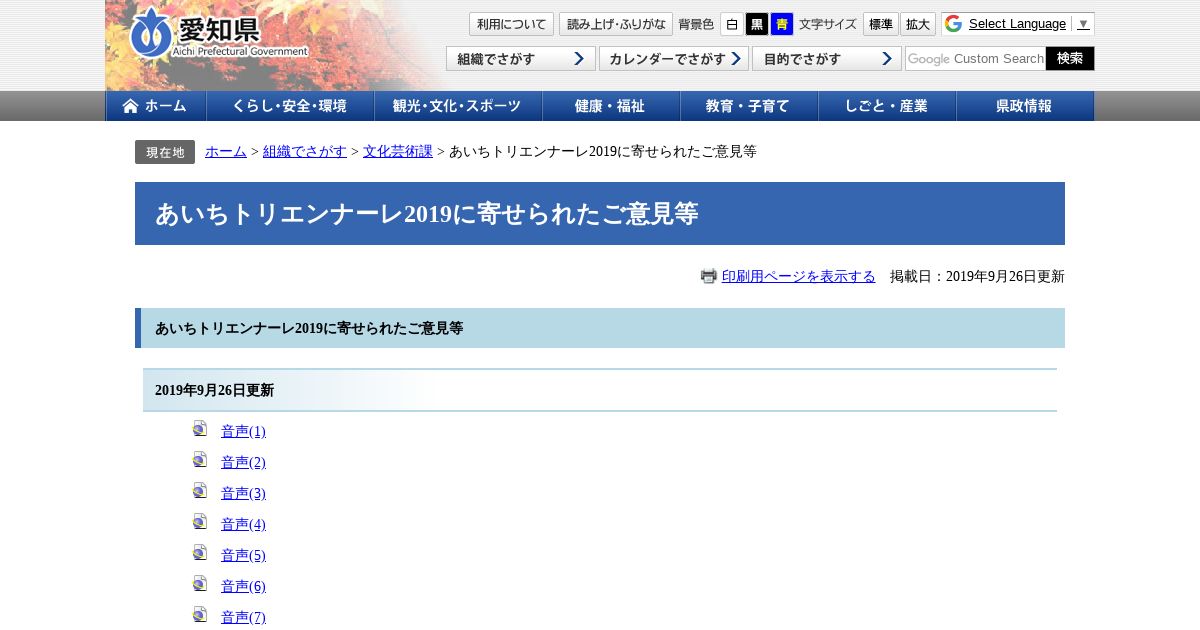Follow the 組織でさがす breadcrumb link

(305, 151)
